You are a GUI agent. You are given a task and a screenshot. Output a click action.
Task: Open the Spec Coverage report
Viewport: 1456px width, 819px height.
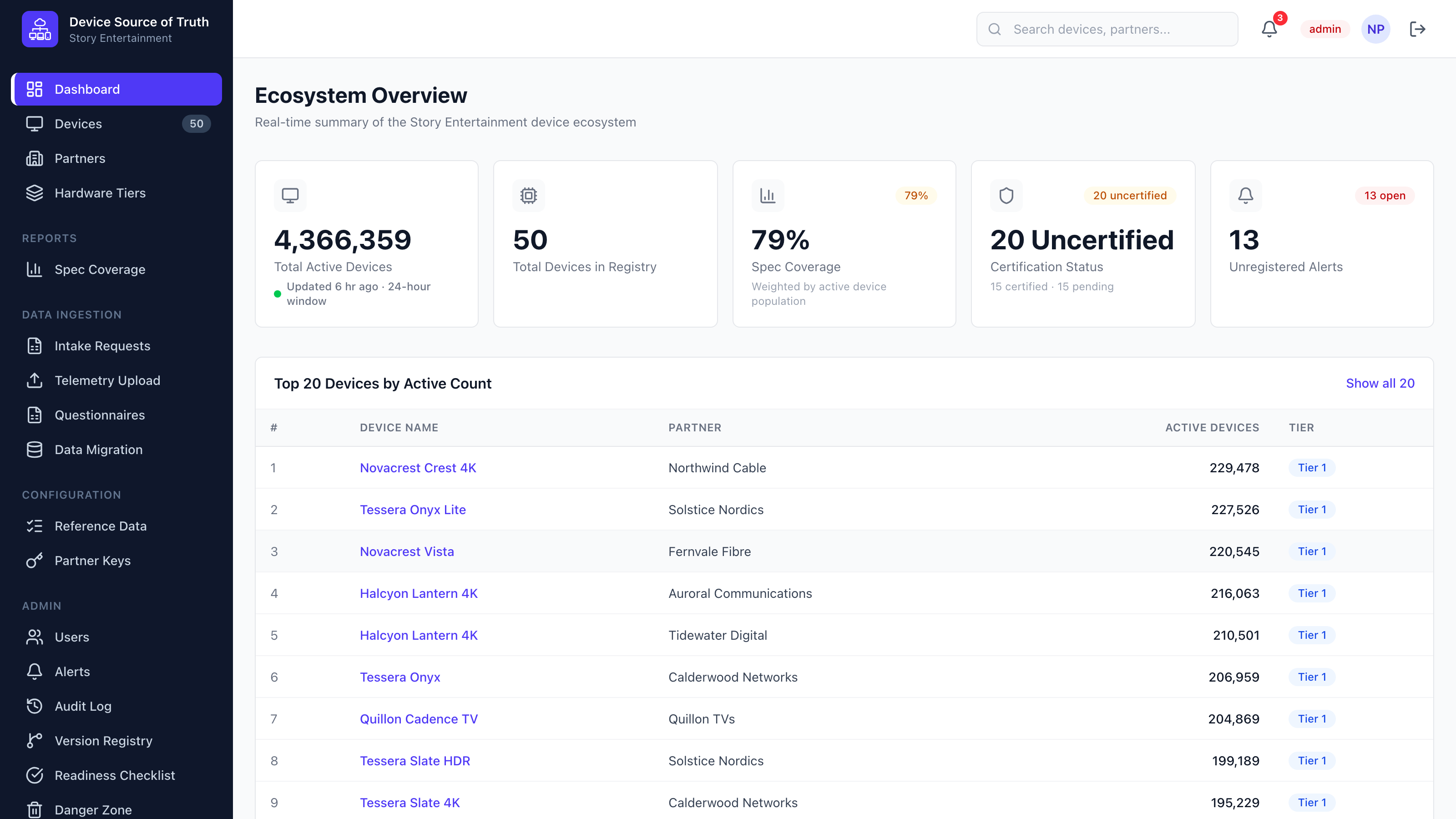point(116,270)
